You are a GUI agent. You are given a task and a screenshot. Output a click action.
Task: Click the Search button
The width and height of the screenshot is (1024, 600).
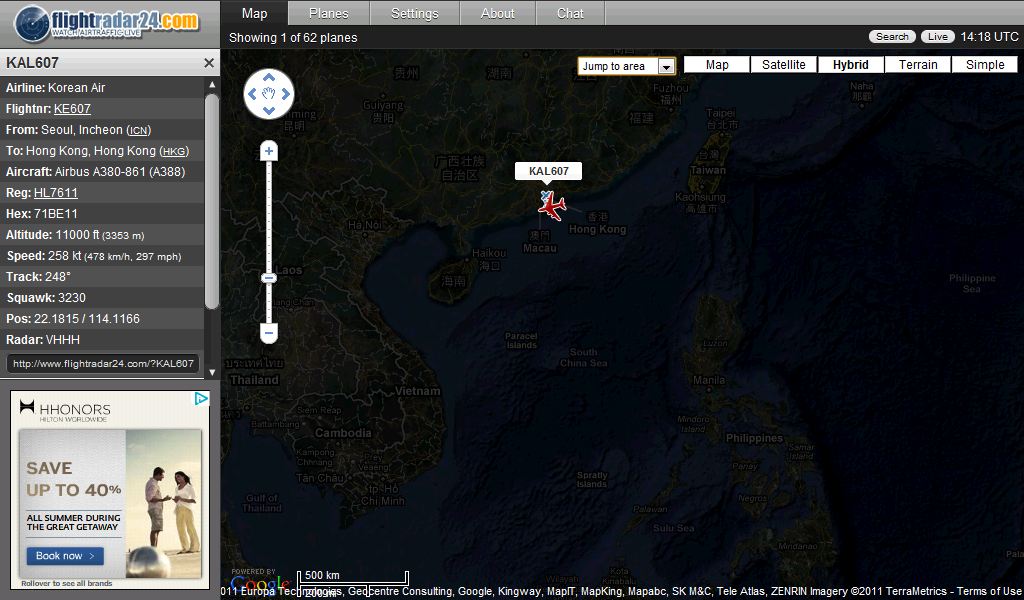pyautogui.click(x=892, y=37)
